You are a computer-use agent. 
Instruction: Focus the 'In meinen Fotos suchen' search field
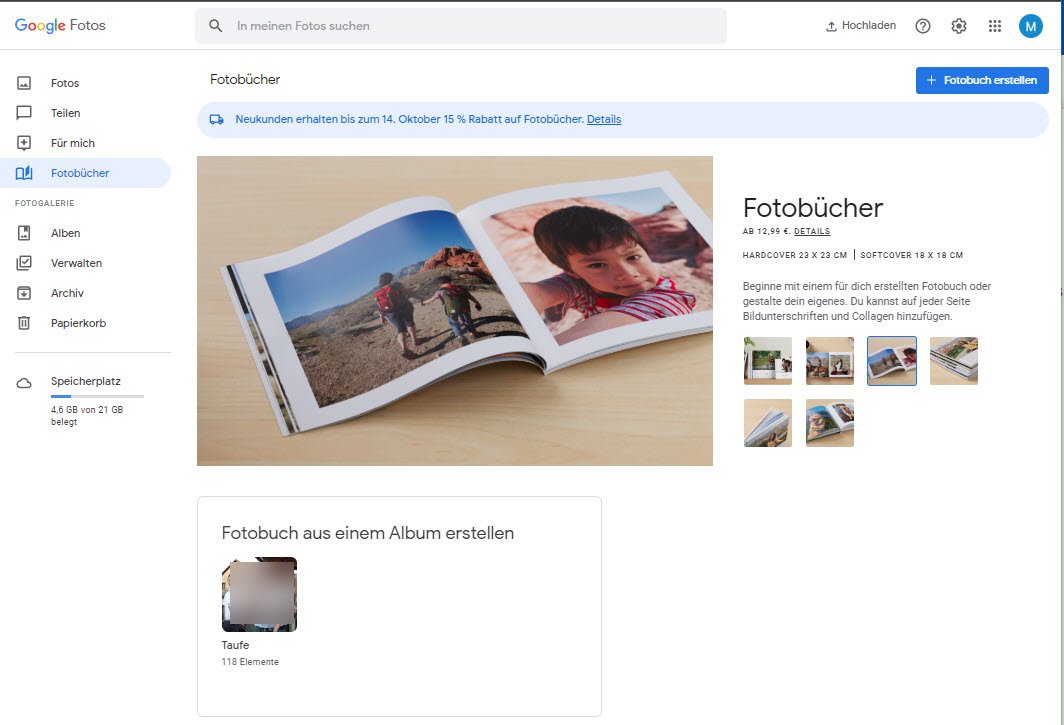pyautogui.click(x=461, y=26)
